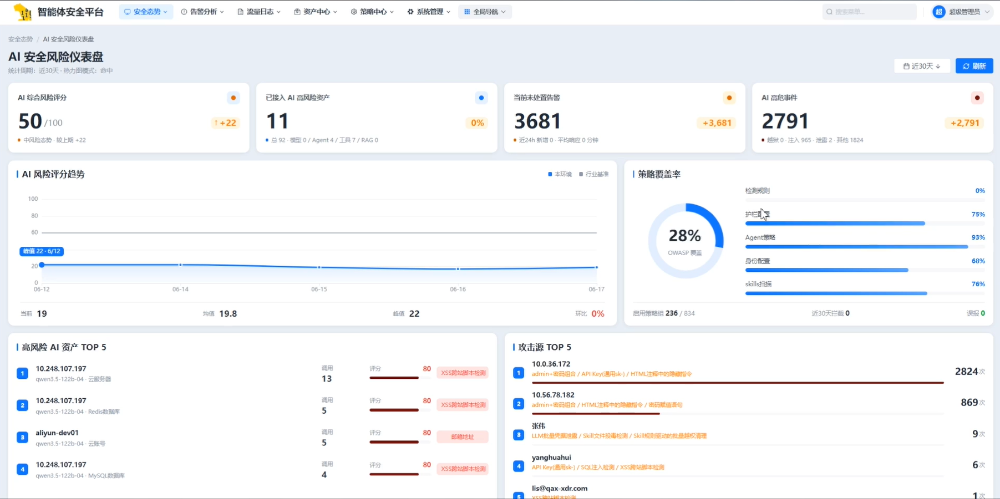Open the 安全态势 top menu
Screen dimensions: 1000x499
146,12
